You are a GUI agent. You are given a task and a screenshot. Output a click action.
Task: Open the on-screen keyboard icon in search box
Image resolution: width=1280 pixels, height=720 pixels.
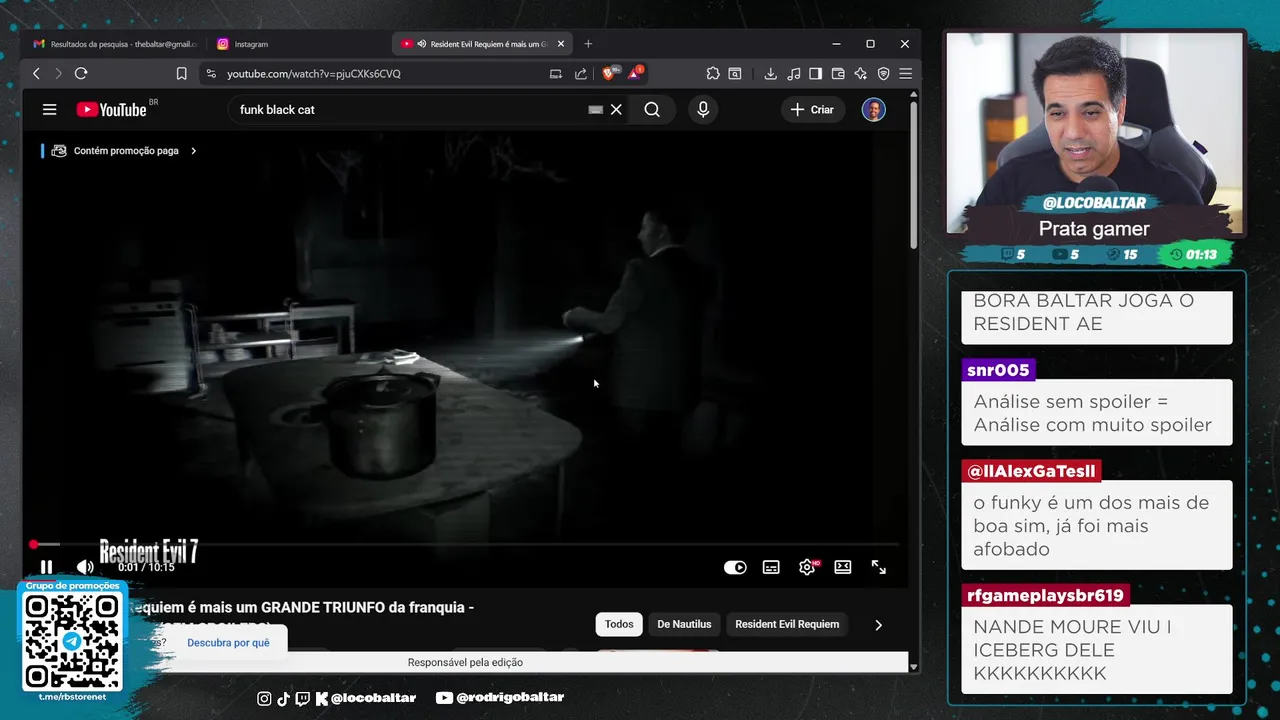[595, 110]
